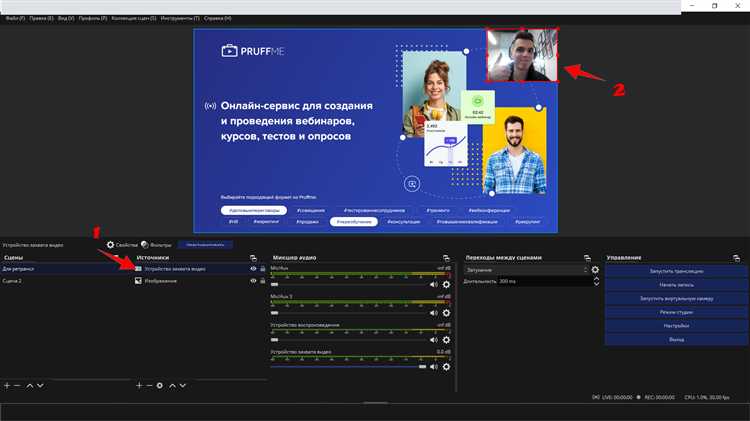Click the image source type icon for Изображение
This screenshot has width=750, height=421.
[138, 281]
